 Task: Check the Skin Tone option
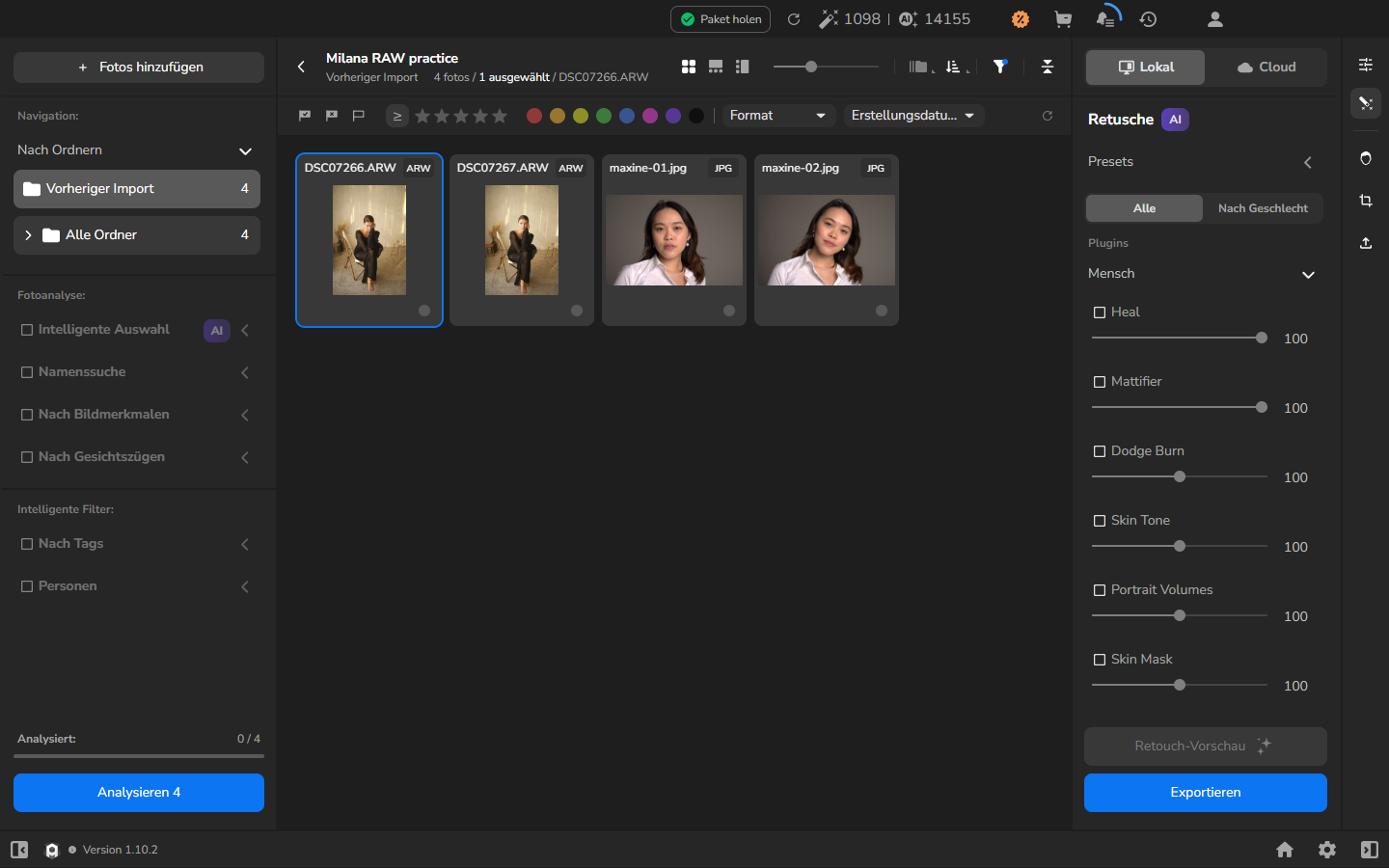[x=1100, y=521]
